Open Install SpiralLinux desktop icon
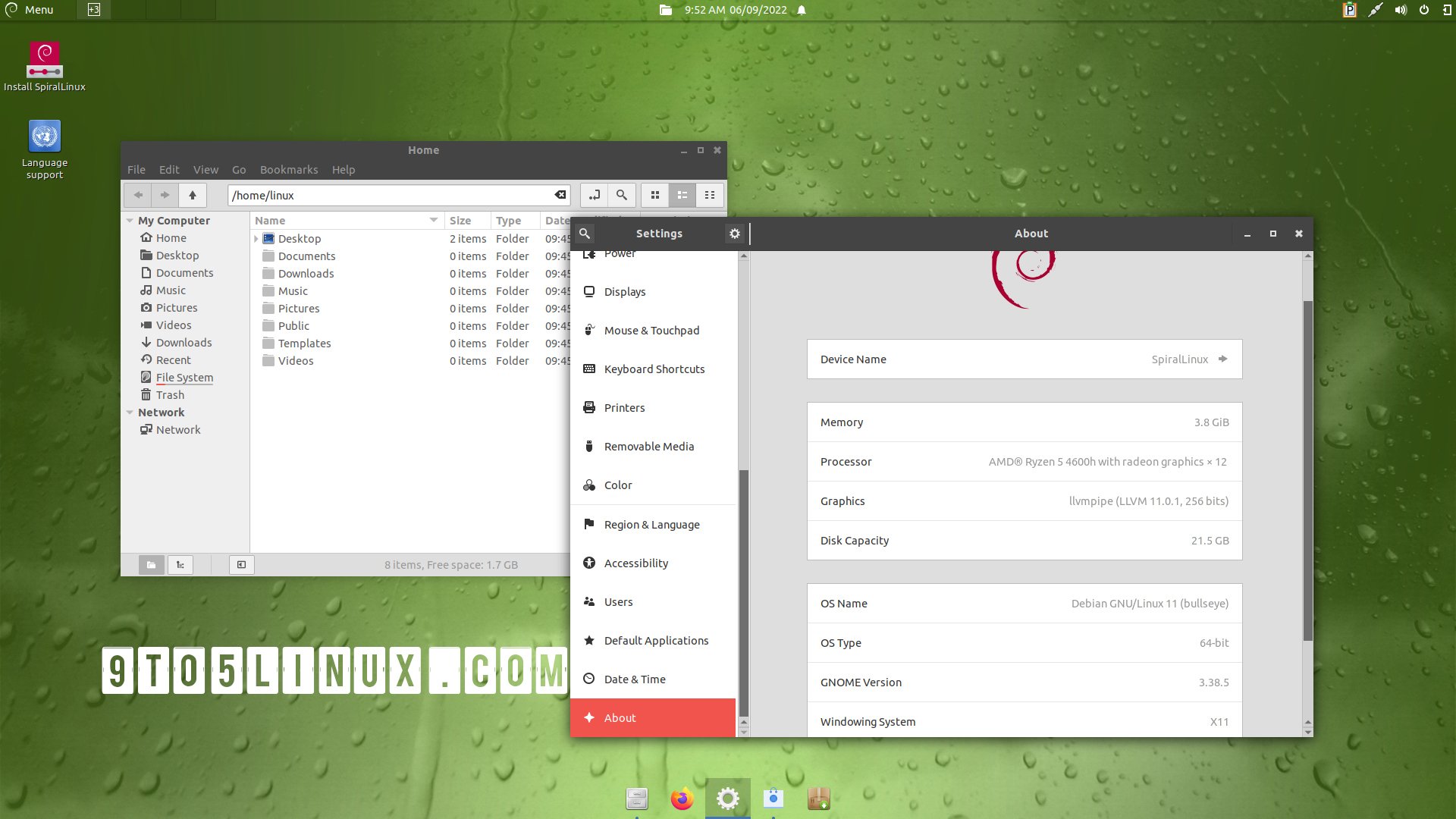The width and height of the screenshot is (1456, 819). (x=45, y=67)
